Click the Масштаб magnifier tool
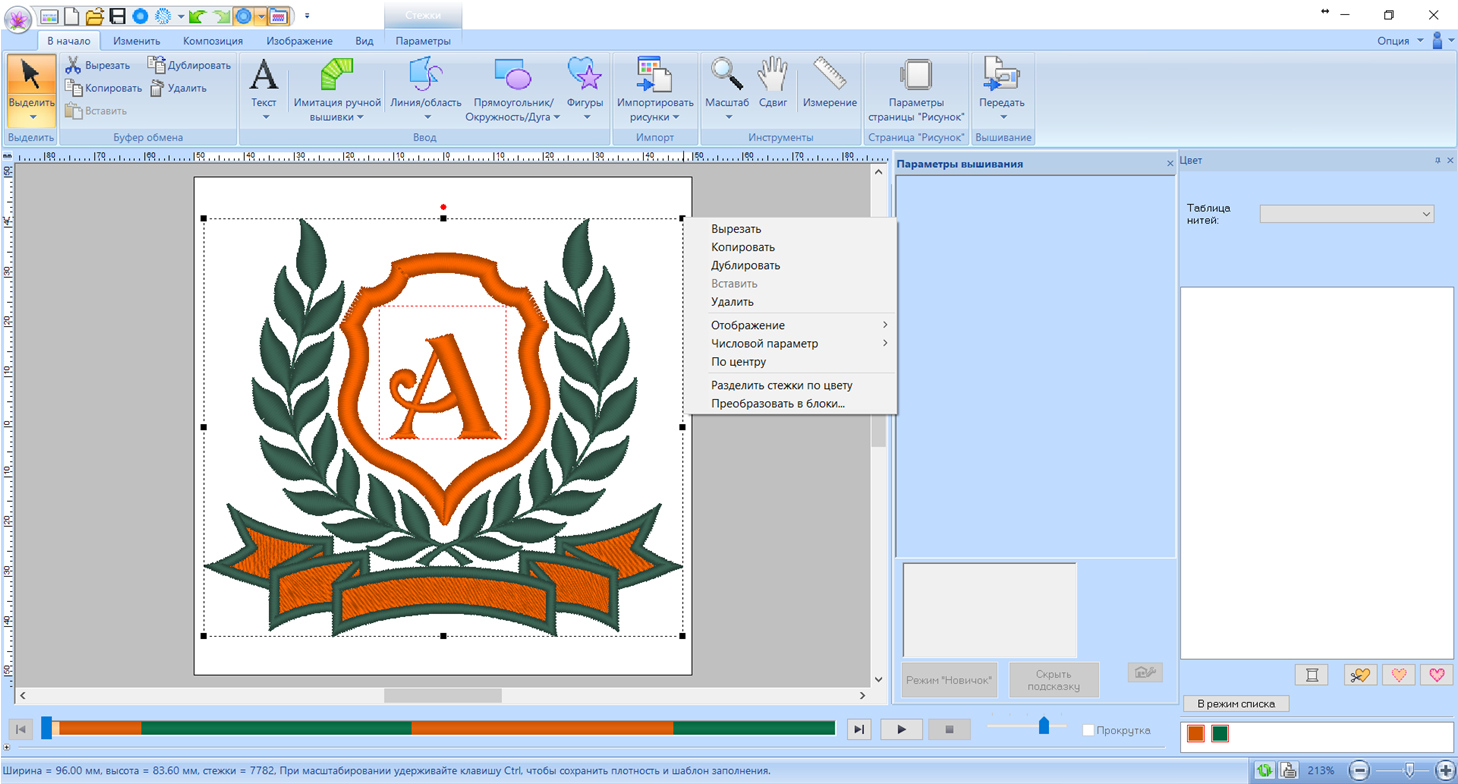Screen dimensions: 1458x784 tap(727, 76)
